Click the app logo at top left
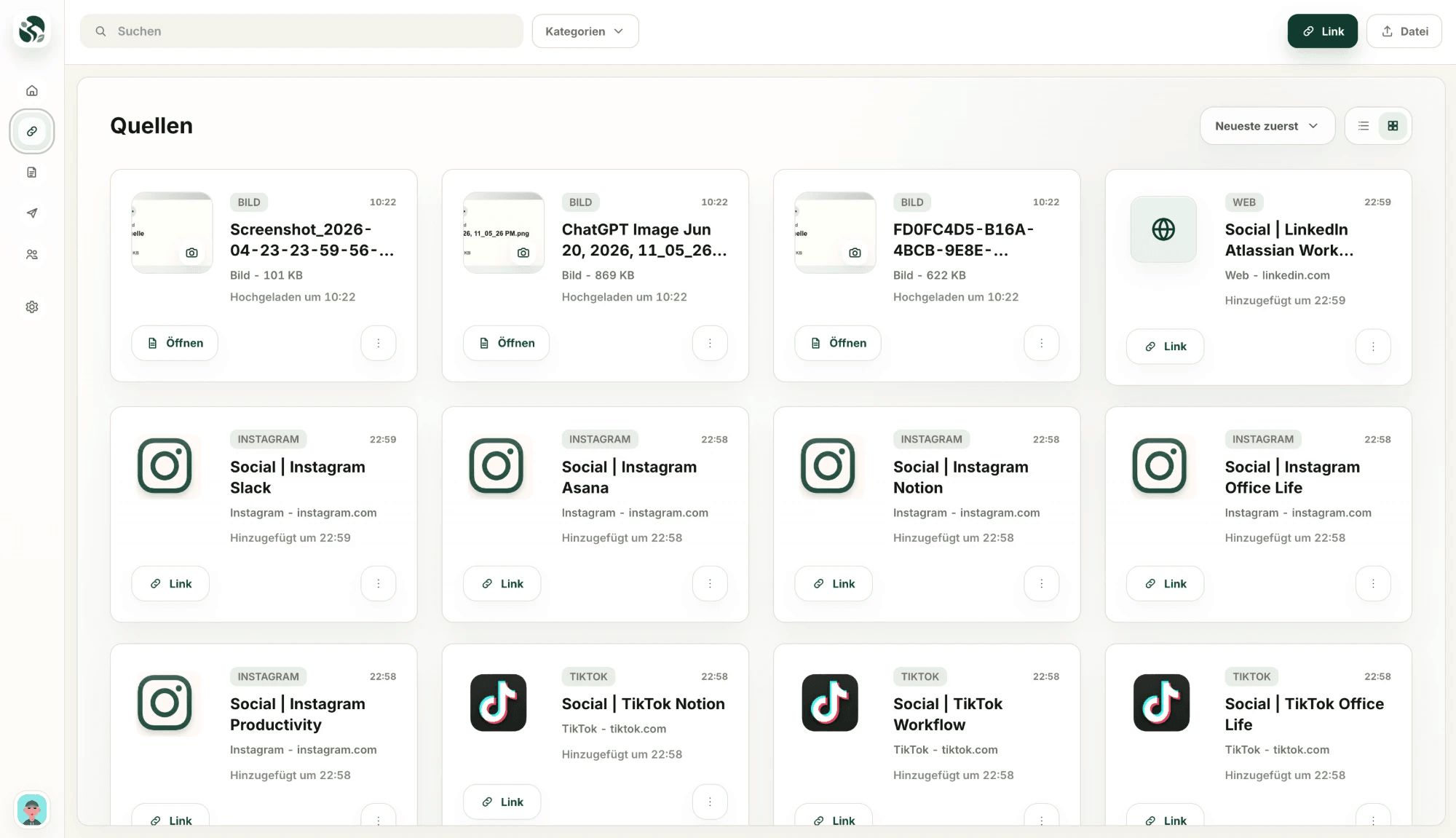Viewport: 1456px width, 838px height. pyautogui.click(x=32, y=31)
